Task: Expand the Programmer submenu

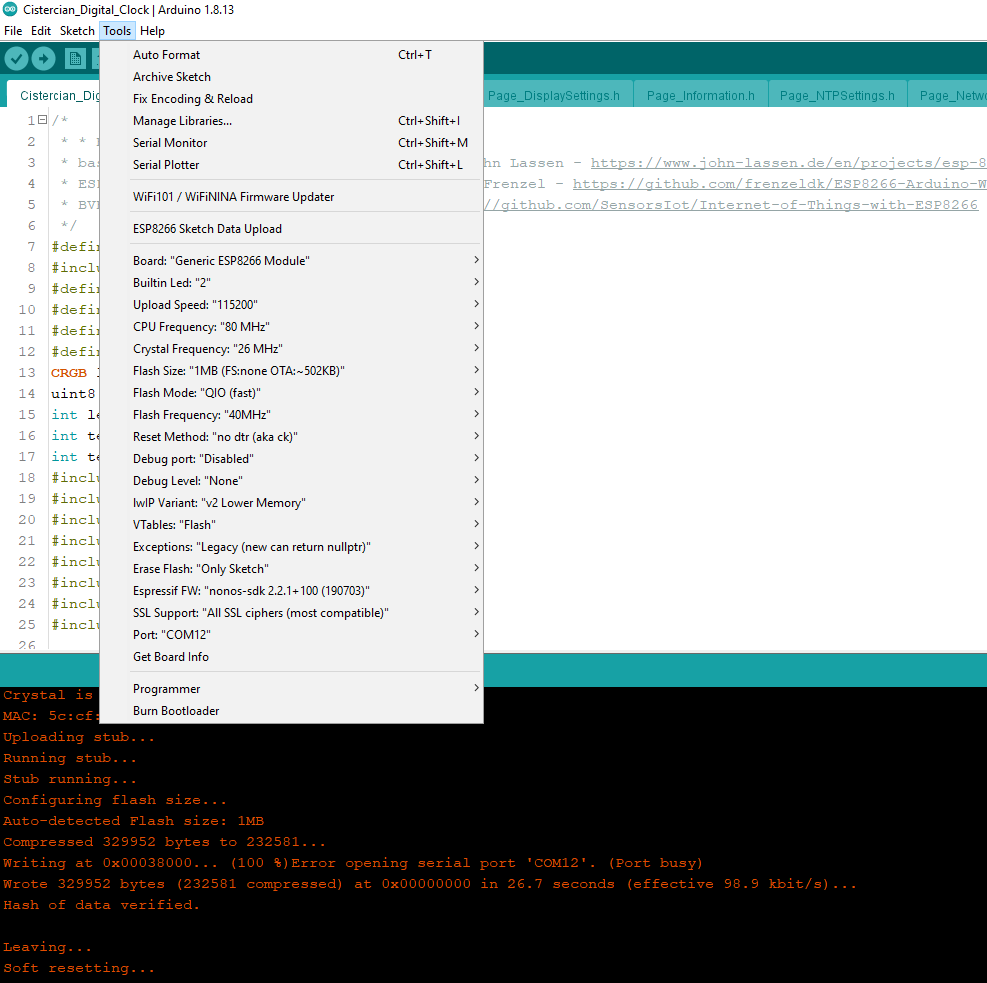Action: pos(291,689)
